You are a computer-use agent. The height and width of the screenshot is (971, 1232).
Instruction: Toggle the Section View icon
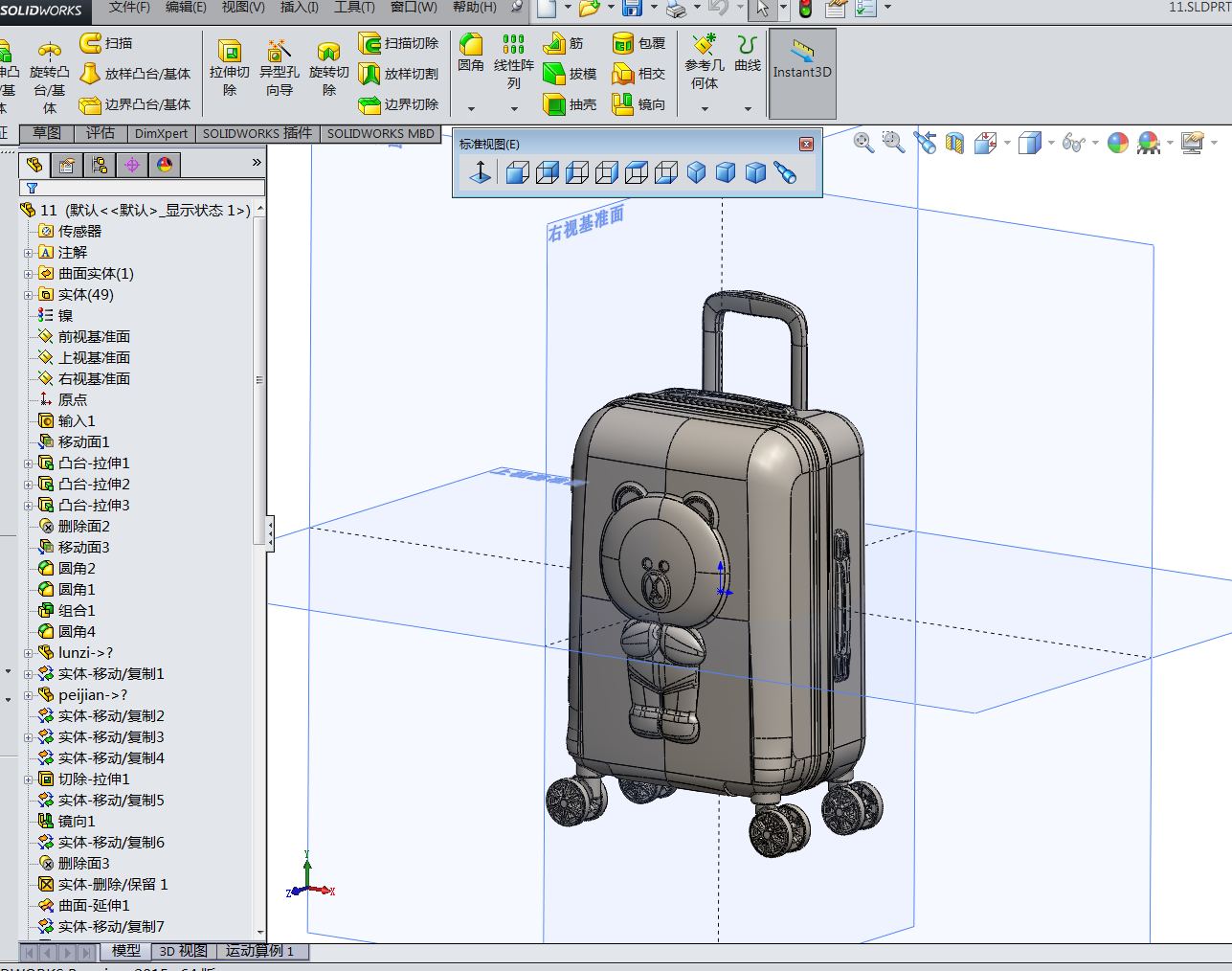954,143
